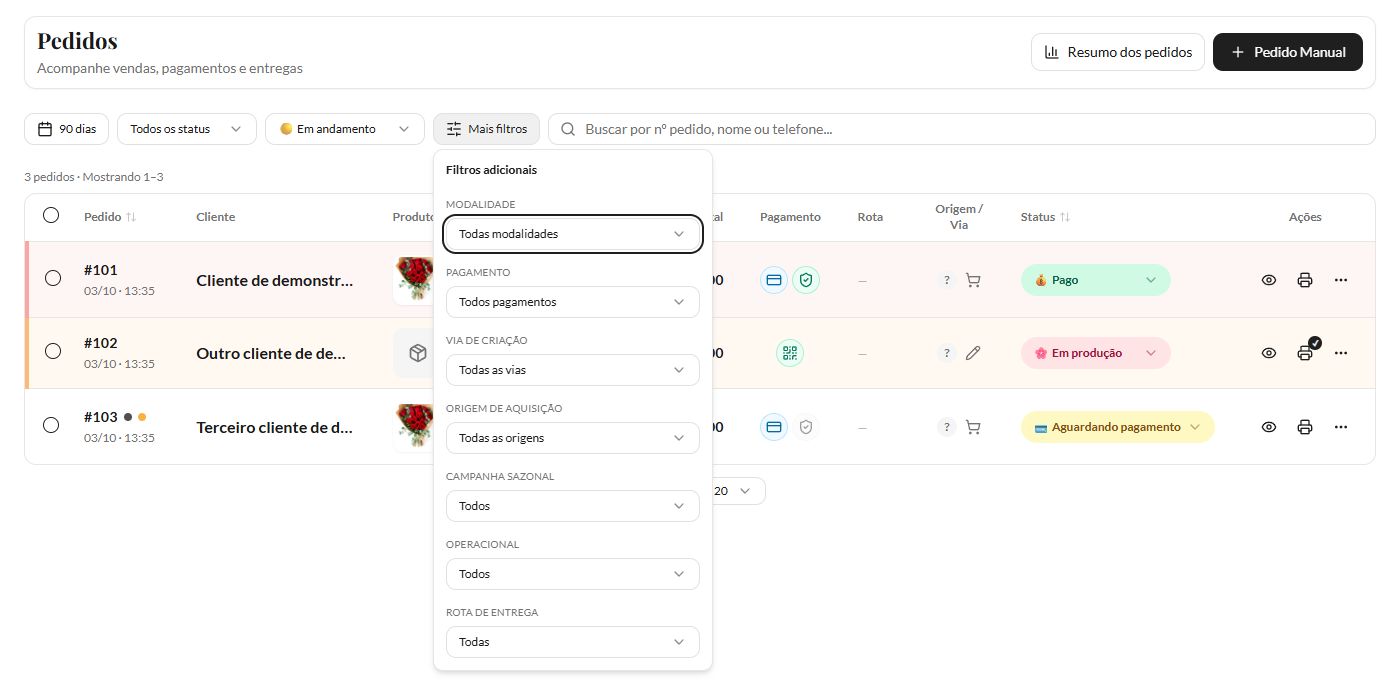Open the Todas modalidades dropdown
The height and width of the screenshot is (700, 1400).
(x=573, y=234)
